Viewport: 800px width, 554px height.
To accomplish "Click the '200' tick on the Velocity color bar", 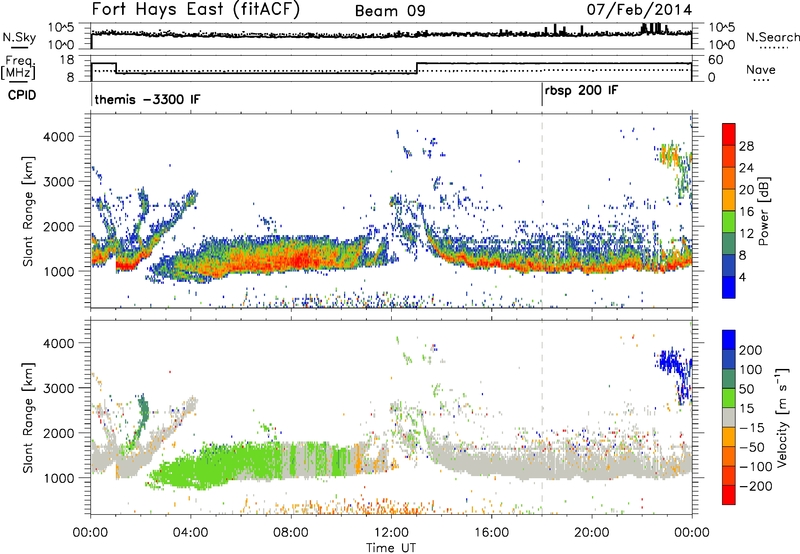I will click(x=751, y=350).
